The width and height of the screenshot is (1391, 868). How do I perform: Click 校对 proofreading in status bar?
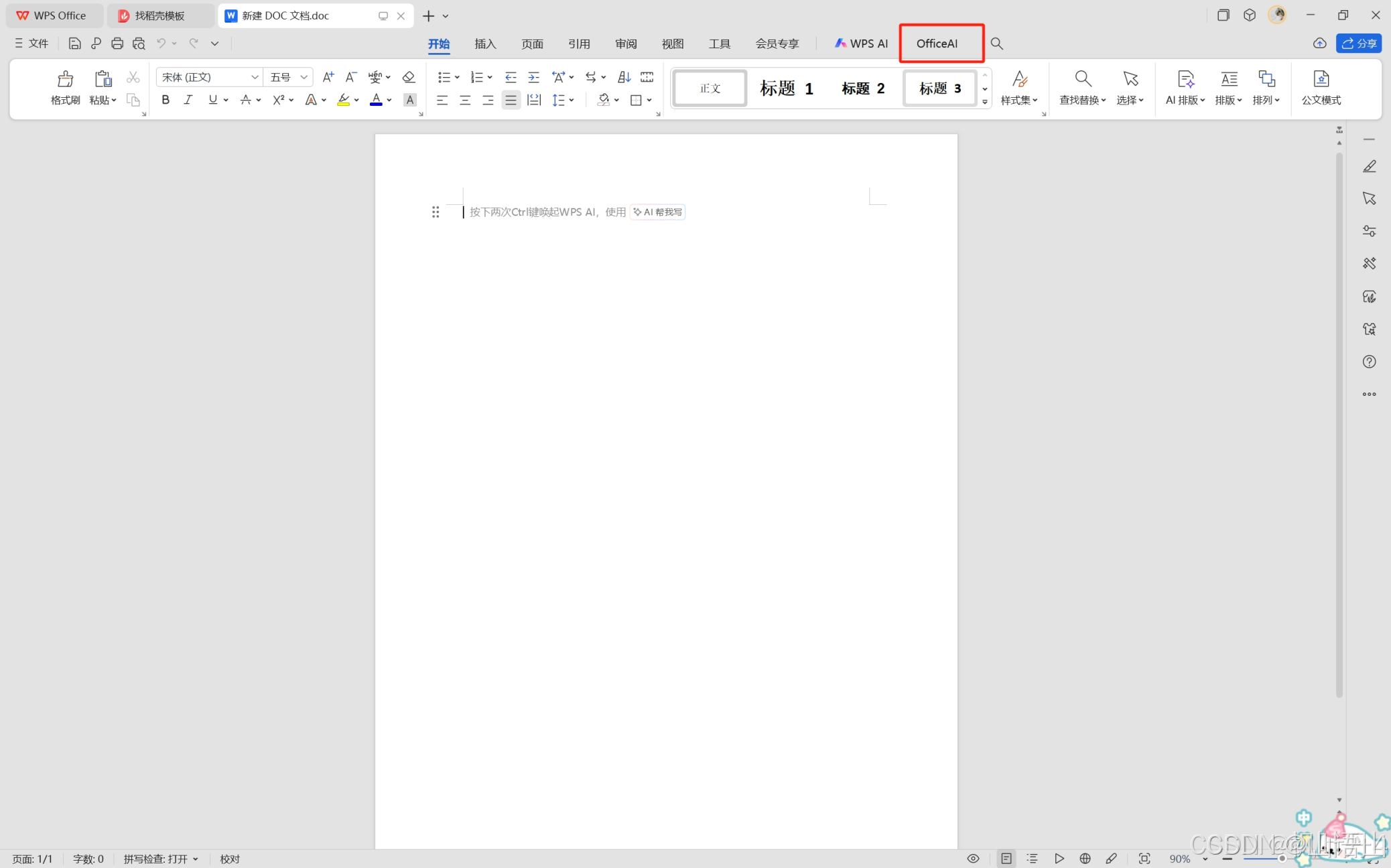point(230,859)
